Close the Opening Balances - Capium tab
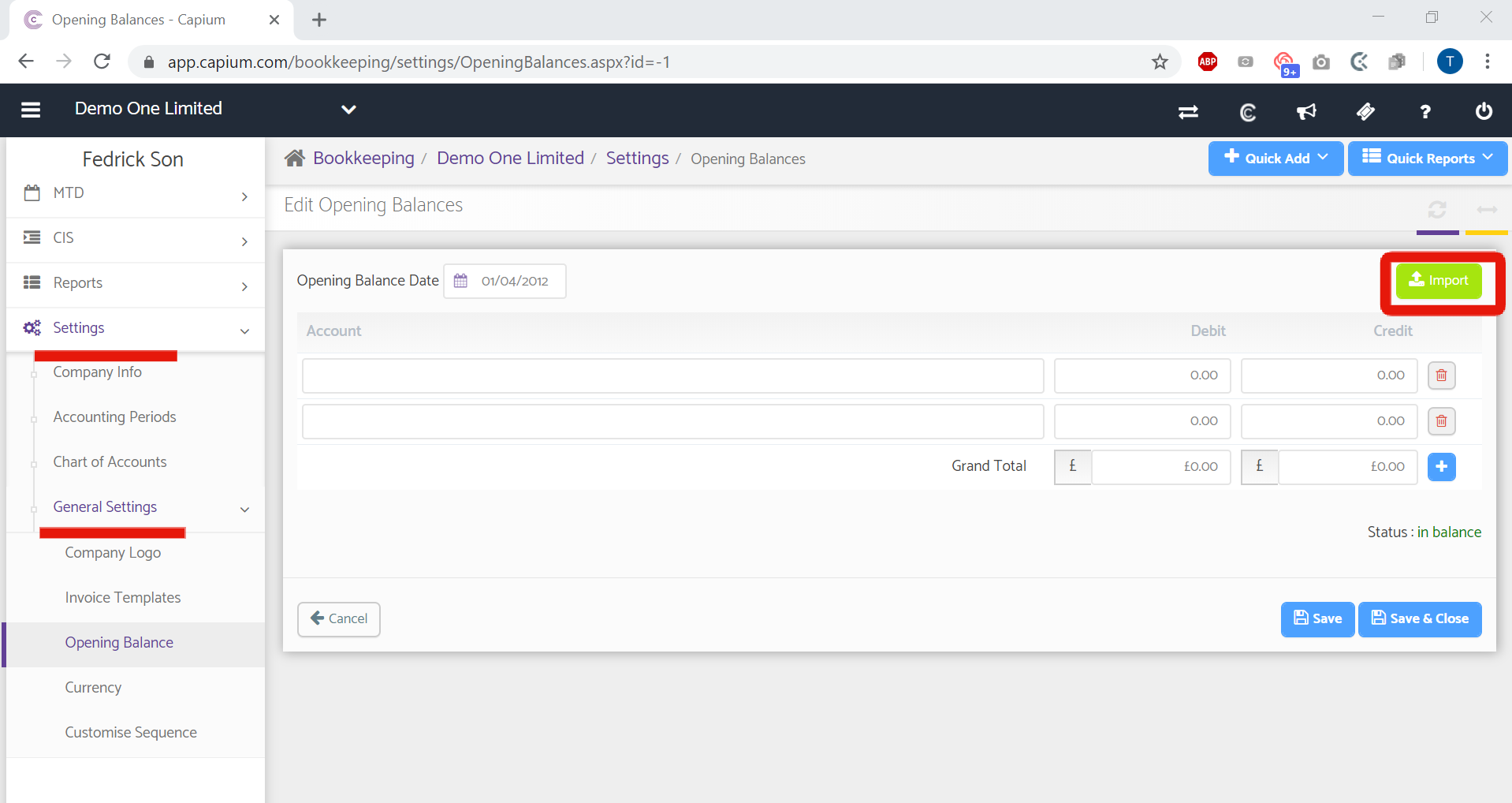Image resolution: width=1512 pixels, height=803 pixels. click(x=274, y=20)
